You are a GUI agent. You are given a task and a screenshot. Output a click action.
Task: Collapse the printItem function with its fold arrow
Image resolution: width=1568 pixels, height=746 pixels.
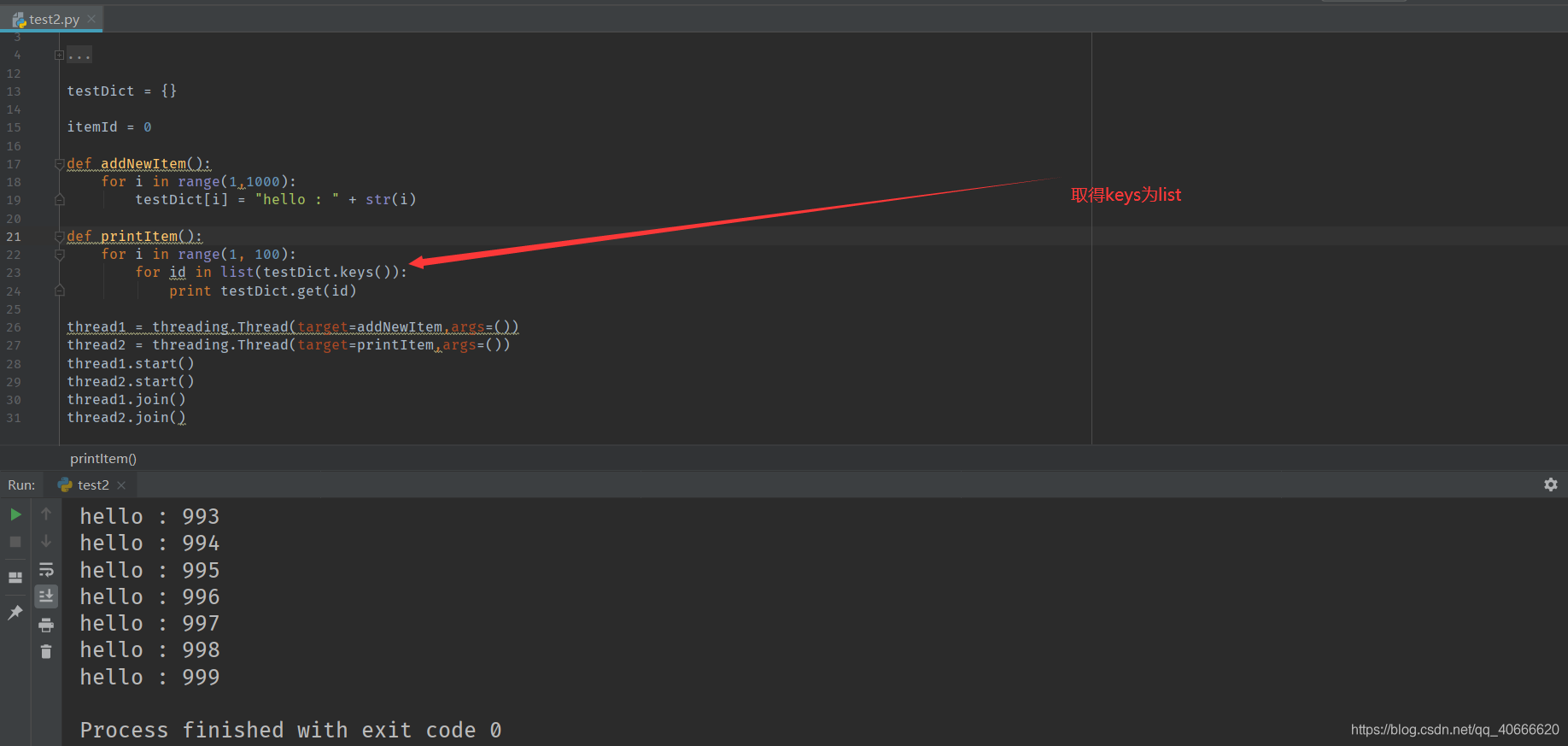pyautogui.click(x=58, y=236)
